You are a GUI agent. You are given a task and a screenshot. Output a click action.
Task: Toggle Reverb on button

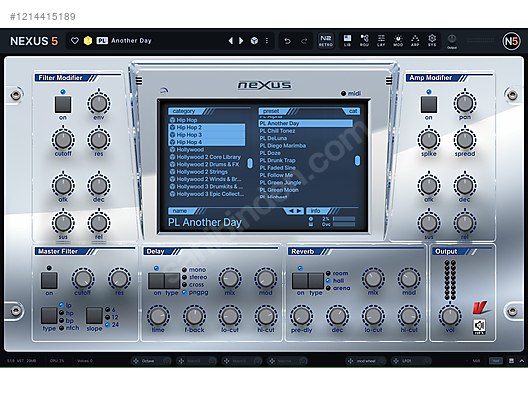click(300, 281)
